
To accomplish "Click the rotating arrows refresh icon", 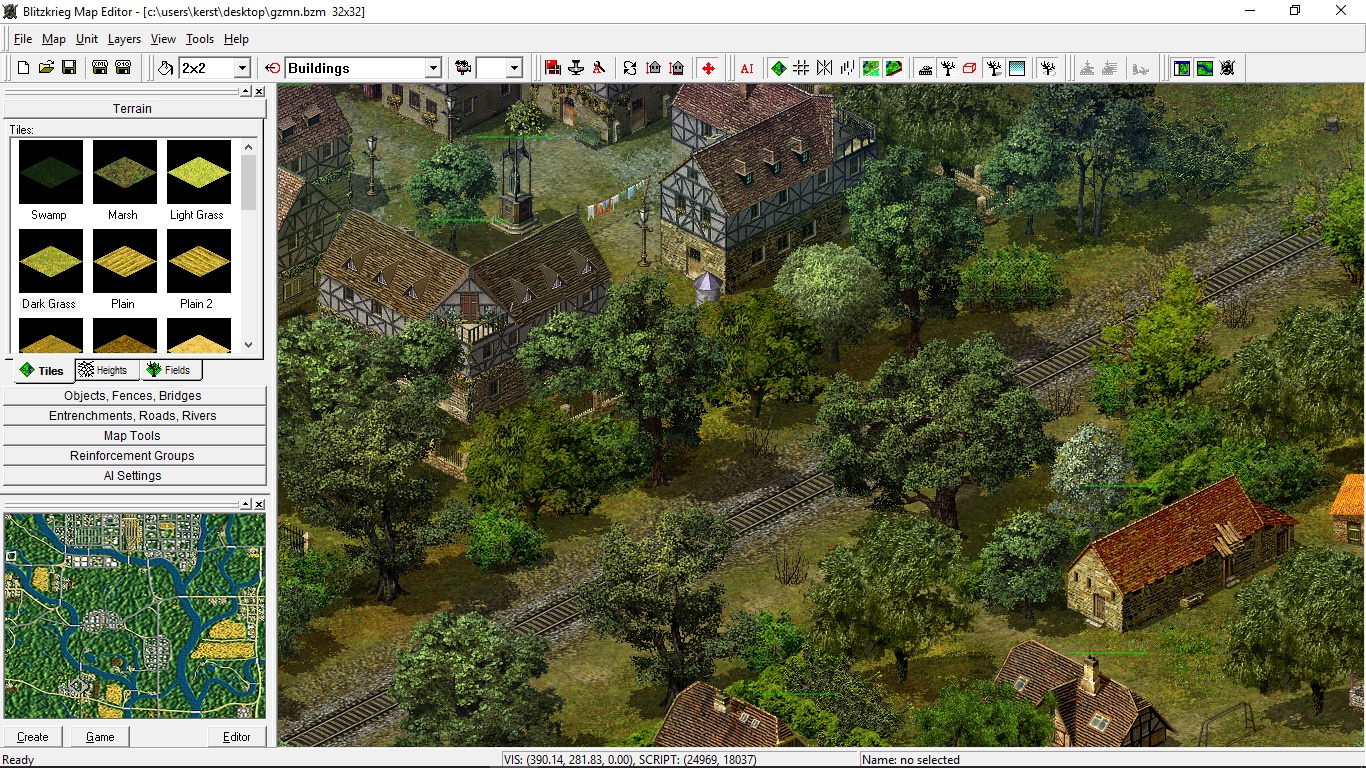I will (x=630, y=68).
